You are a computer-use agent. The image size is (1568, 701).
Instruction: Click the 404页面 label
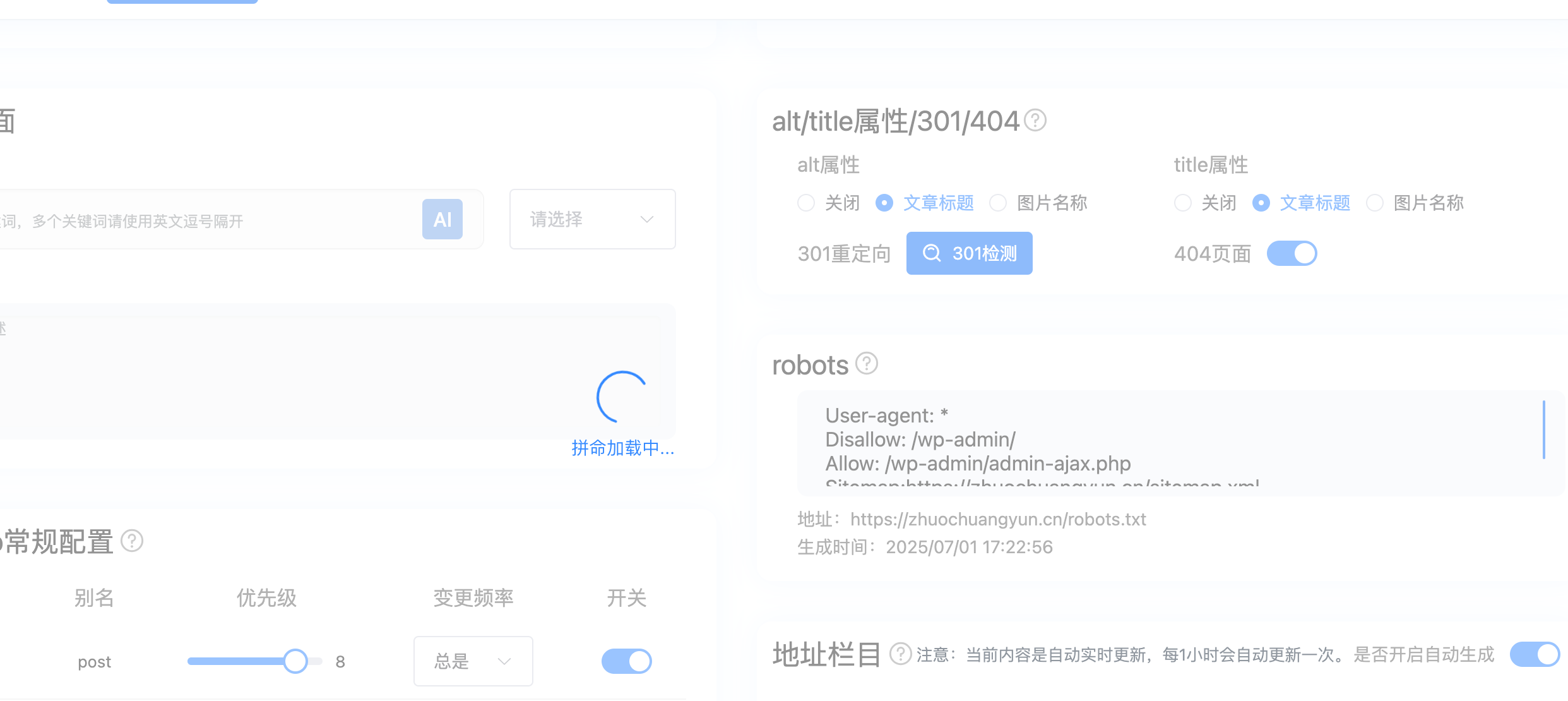point(1213,253)
